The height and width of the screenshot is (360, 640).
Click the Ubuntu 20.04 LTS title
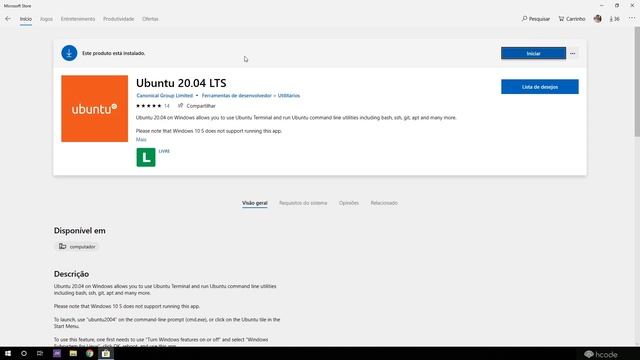[181, 83]
